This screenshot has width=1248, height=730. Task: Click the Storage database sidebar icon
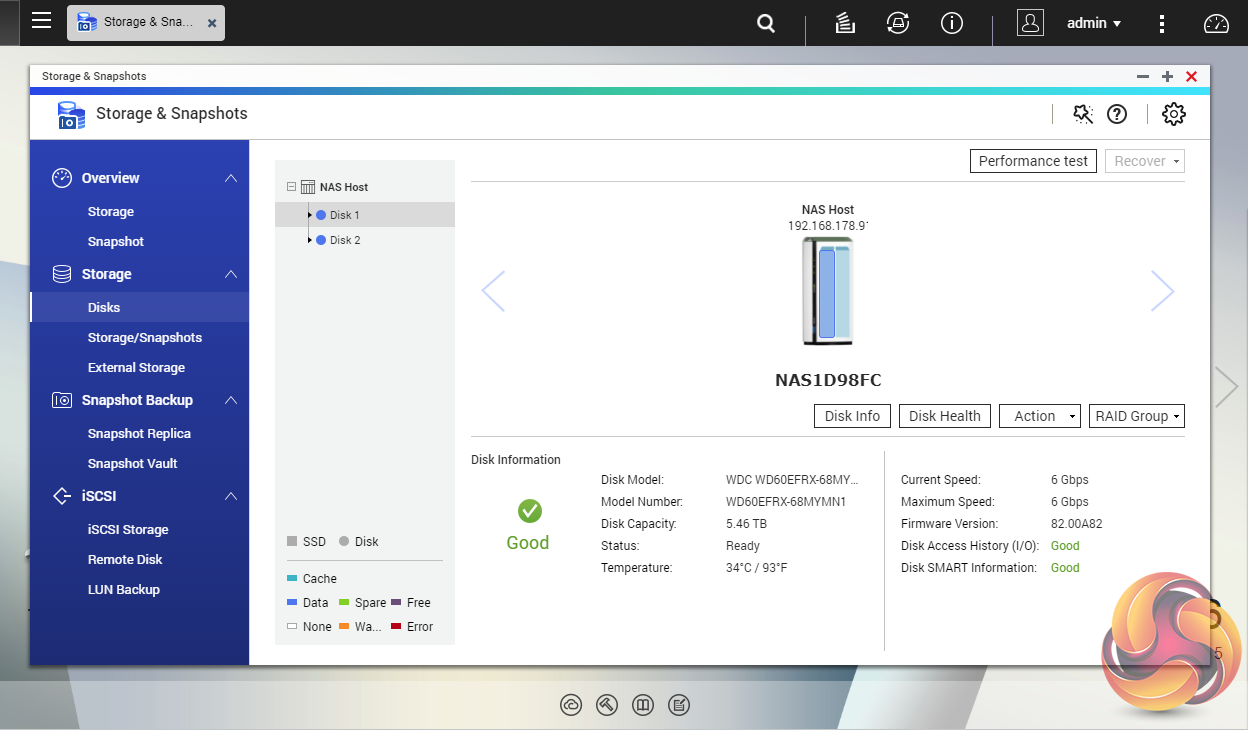tap(62, 274)
